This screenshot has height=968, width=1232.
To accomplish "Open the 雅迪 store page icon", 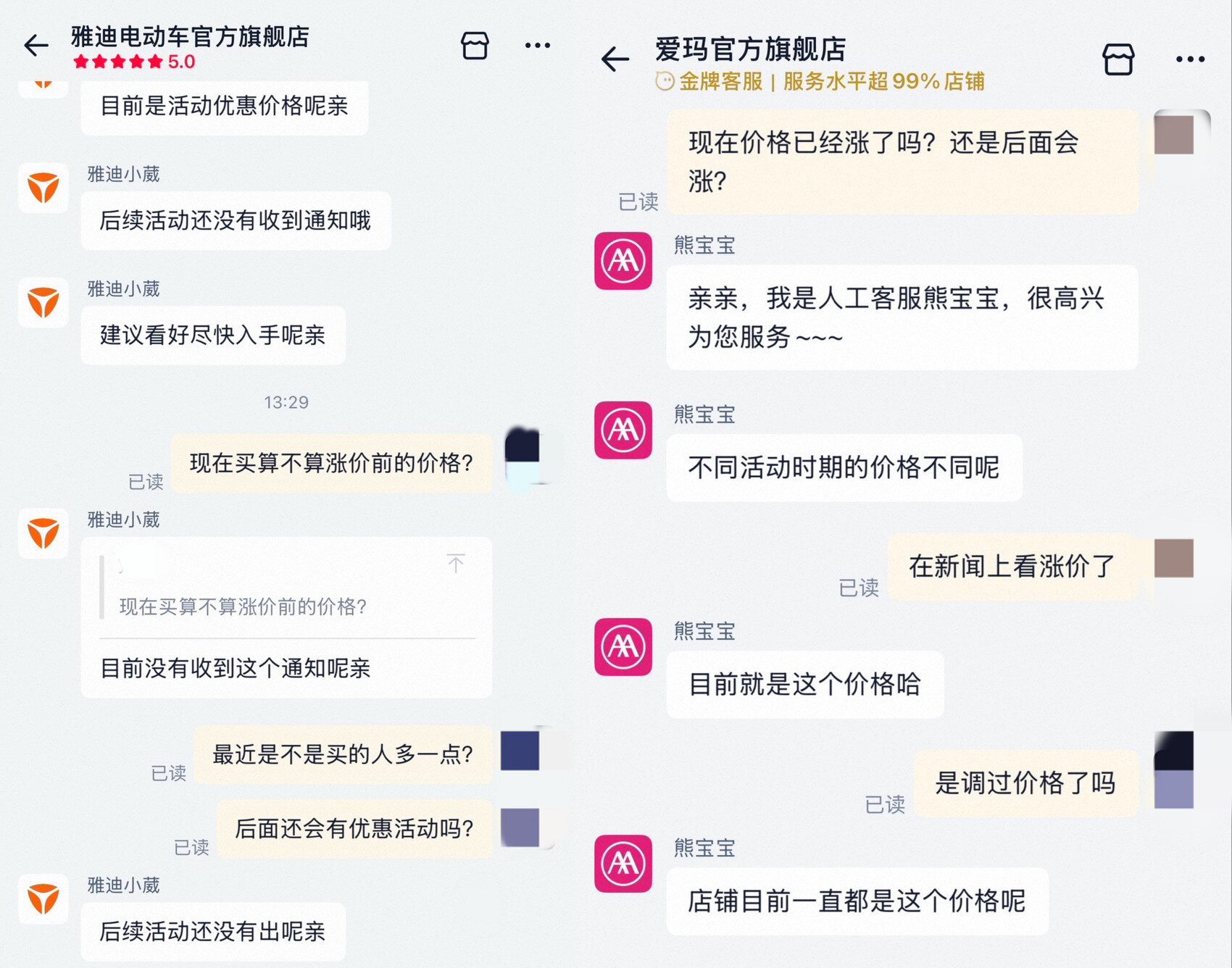I will coord(475,46).
